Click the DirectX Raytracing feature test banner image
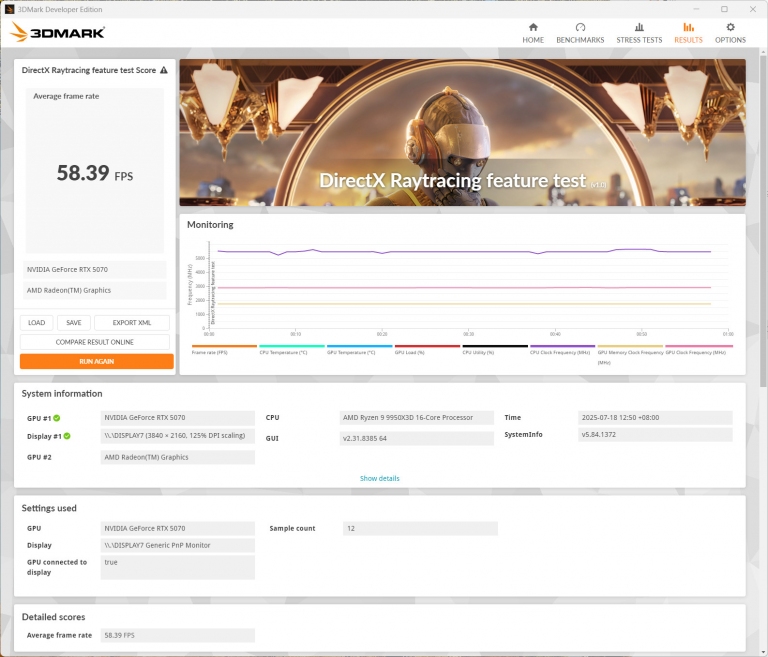Screen dimensions: 768x657 coord(462,132)
